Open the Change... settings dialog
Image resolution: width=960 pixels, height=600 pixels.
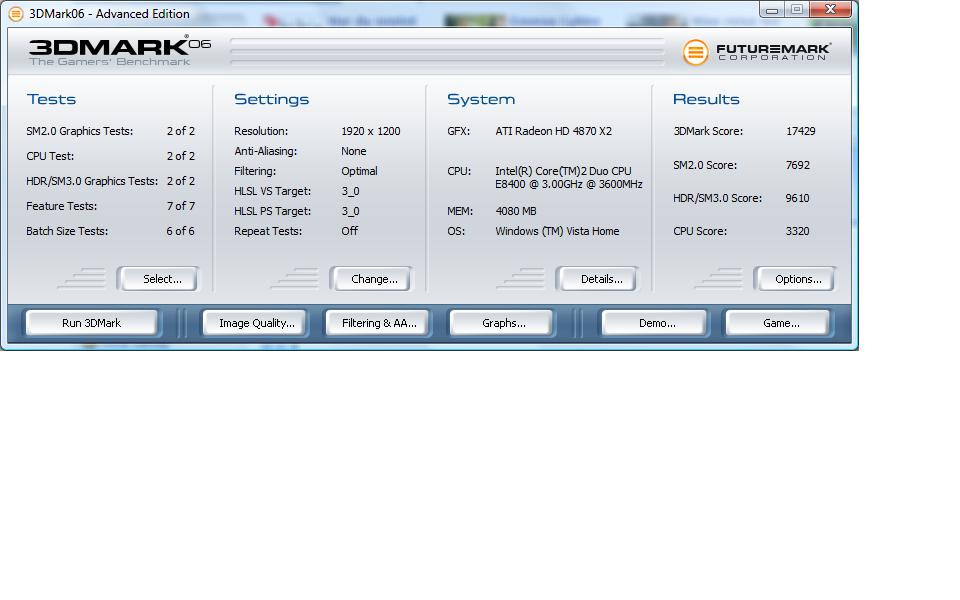click(x=370, y=279)
